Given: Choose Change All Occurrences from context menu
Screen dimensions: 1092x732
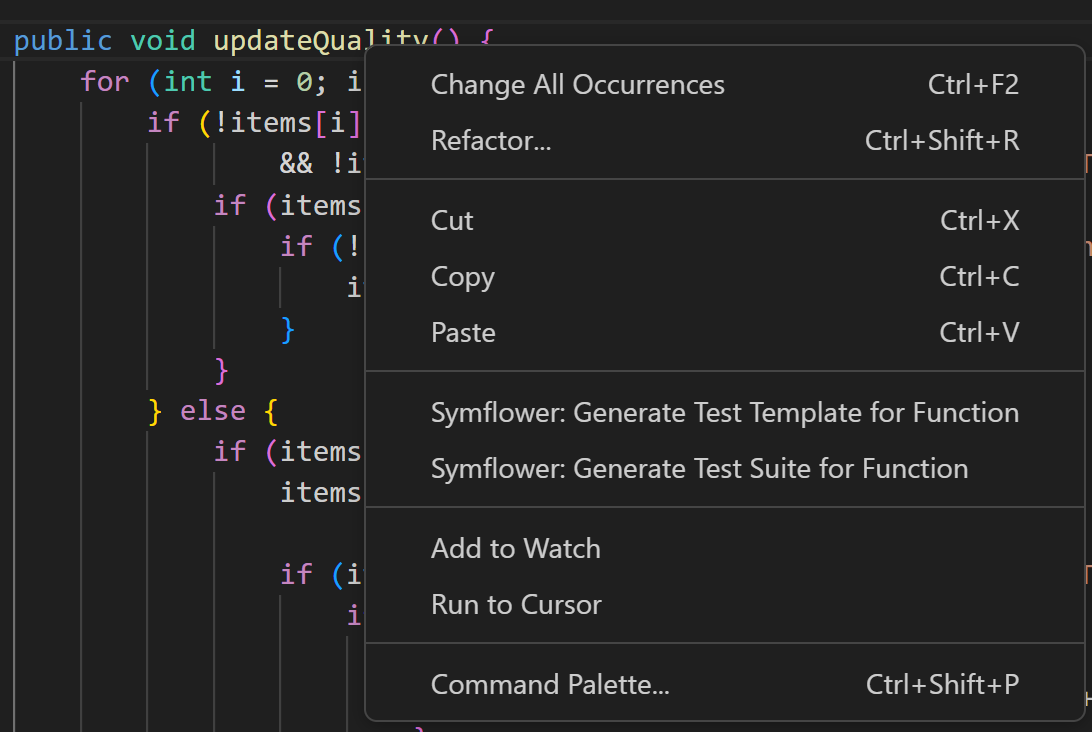Looking at the screenshot, I should point(724,85).
